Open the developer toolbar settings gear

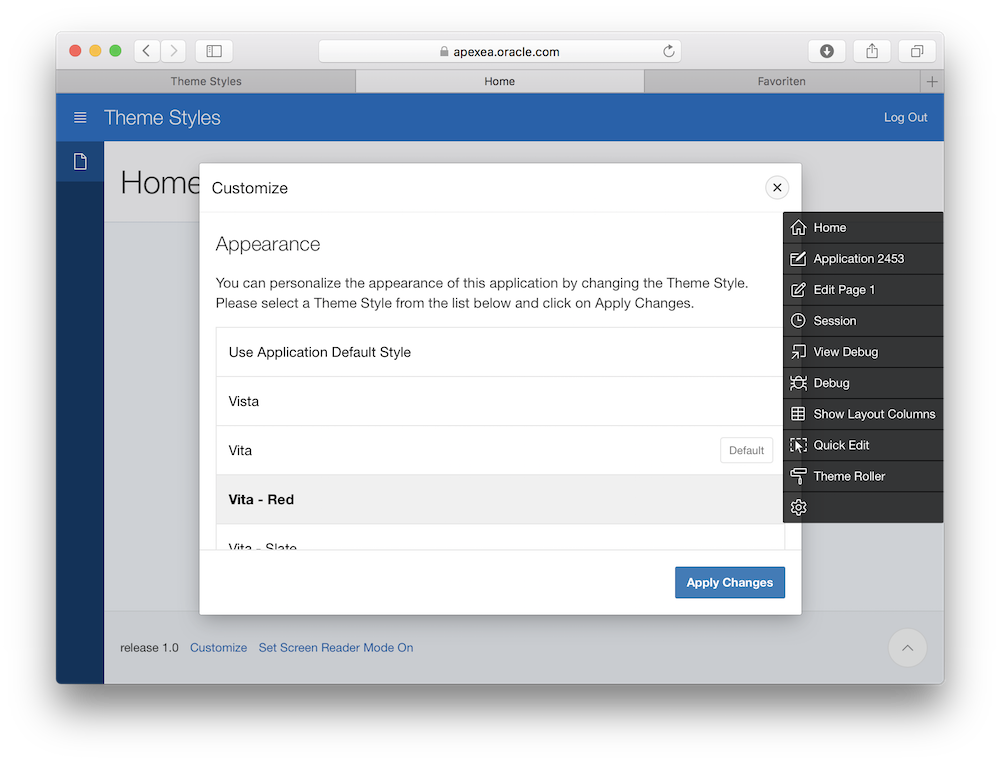[x=798, y=508]
